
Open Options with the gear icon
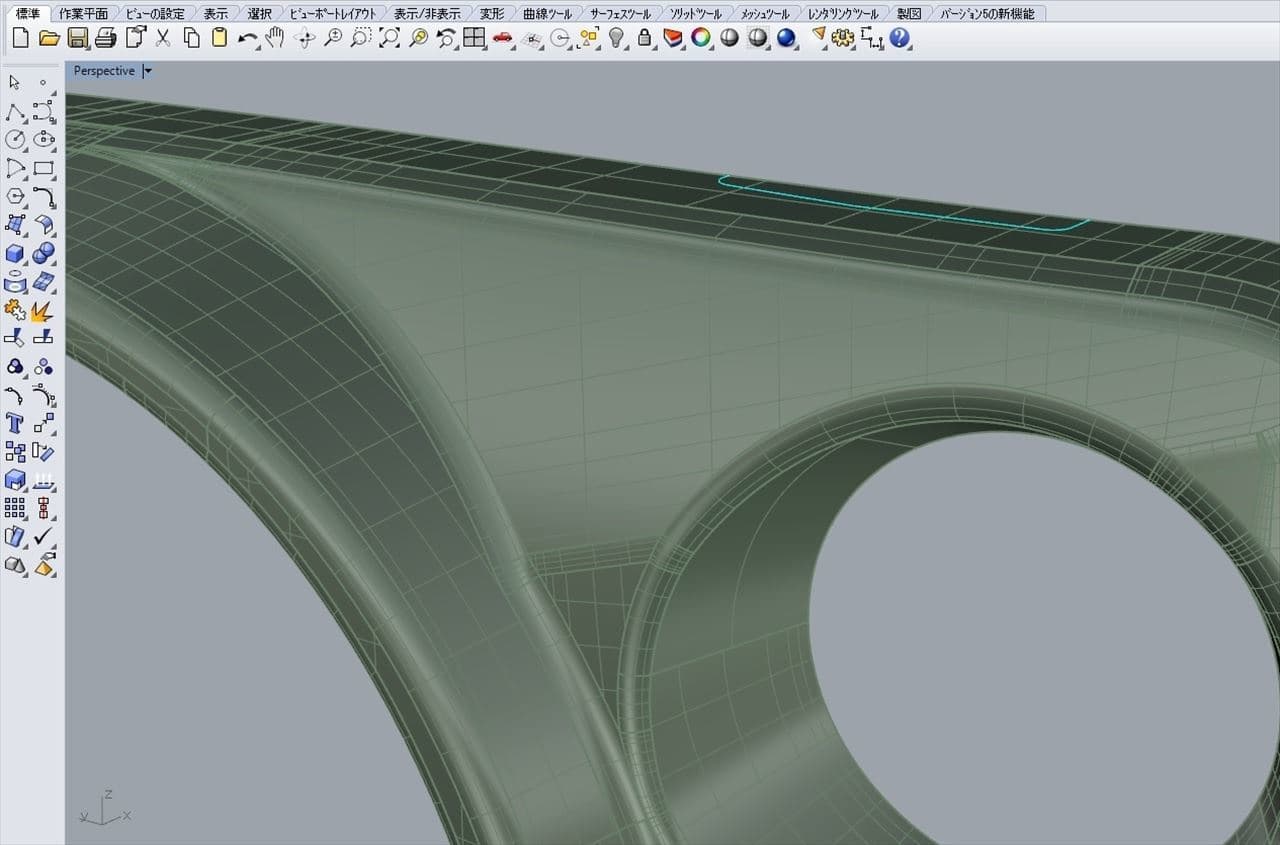[843, 38]
